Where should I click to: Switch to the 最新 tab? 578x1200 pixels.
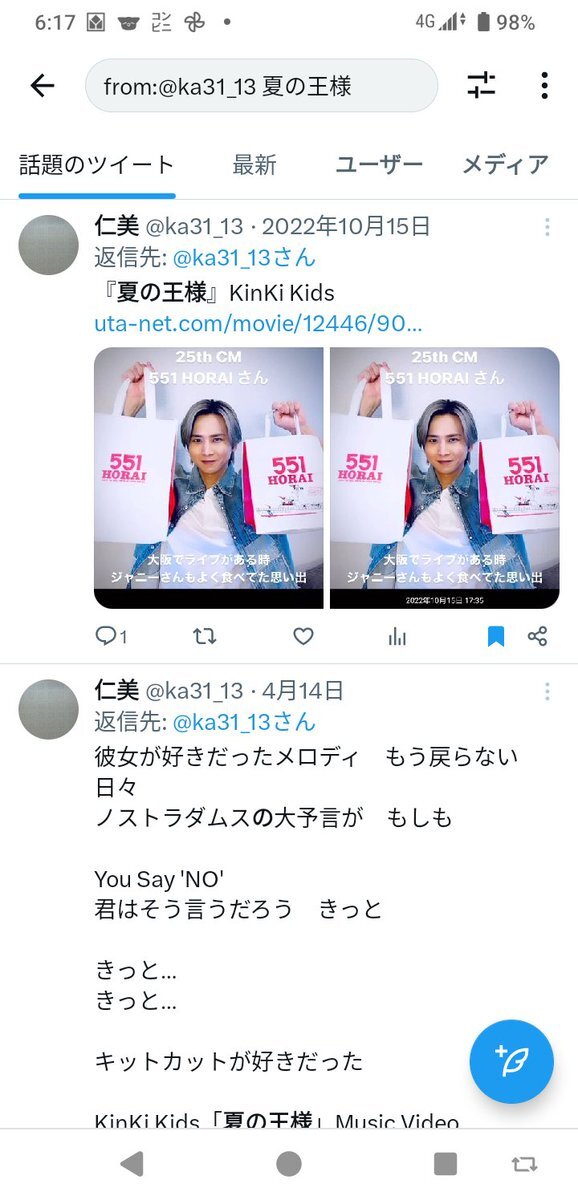254,165
